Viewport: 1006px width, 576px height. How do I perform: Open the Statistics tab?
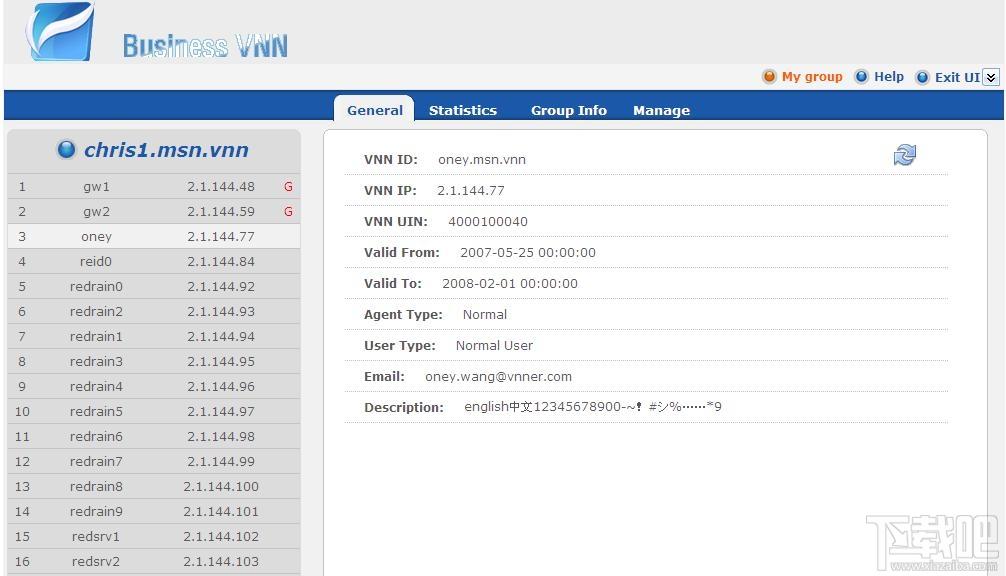(463, 110)
